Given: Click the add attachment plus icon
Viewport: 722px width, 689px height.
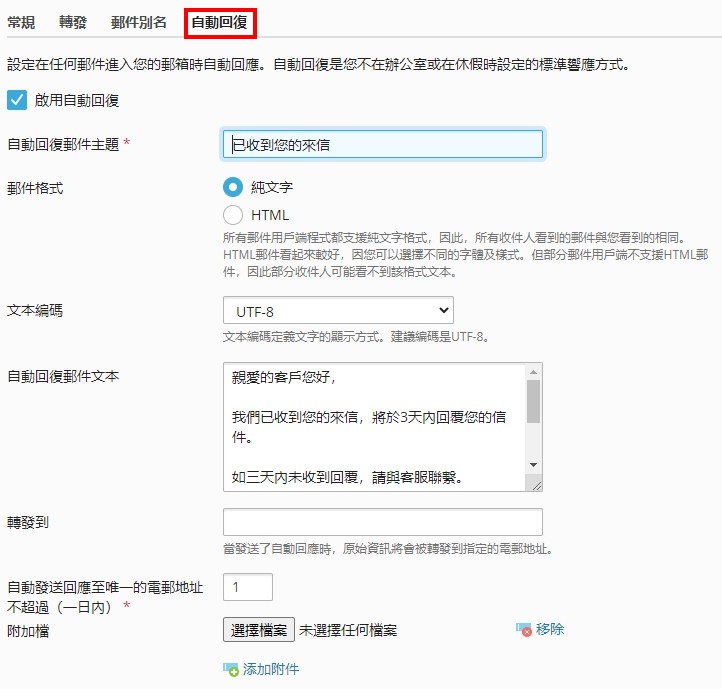Looking at the screenshot, I should pyautogui.click(x=231, y=669).
